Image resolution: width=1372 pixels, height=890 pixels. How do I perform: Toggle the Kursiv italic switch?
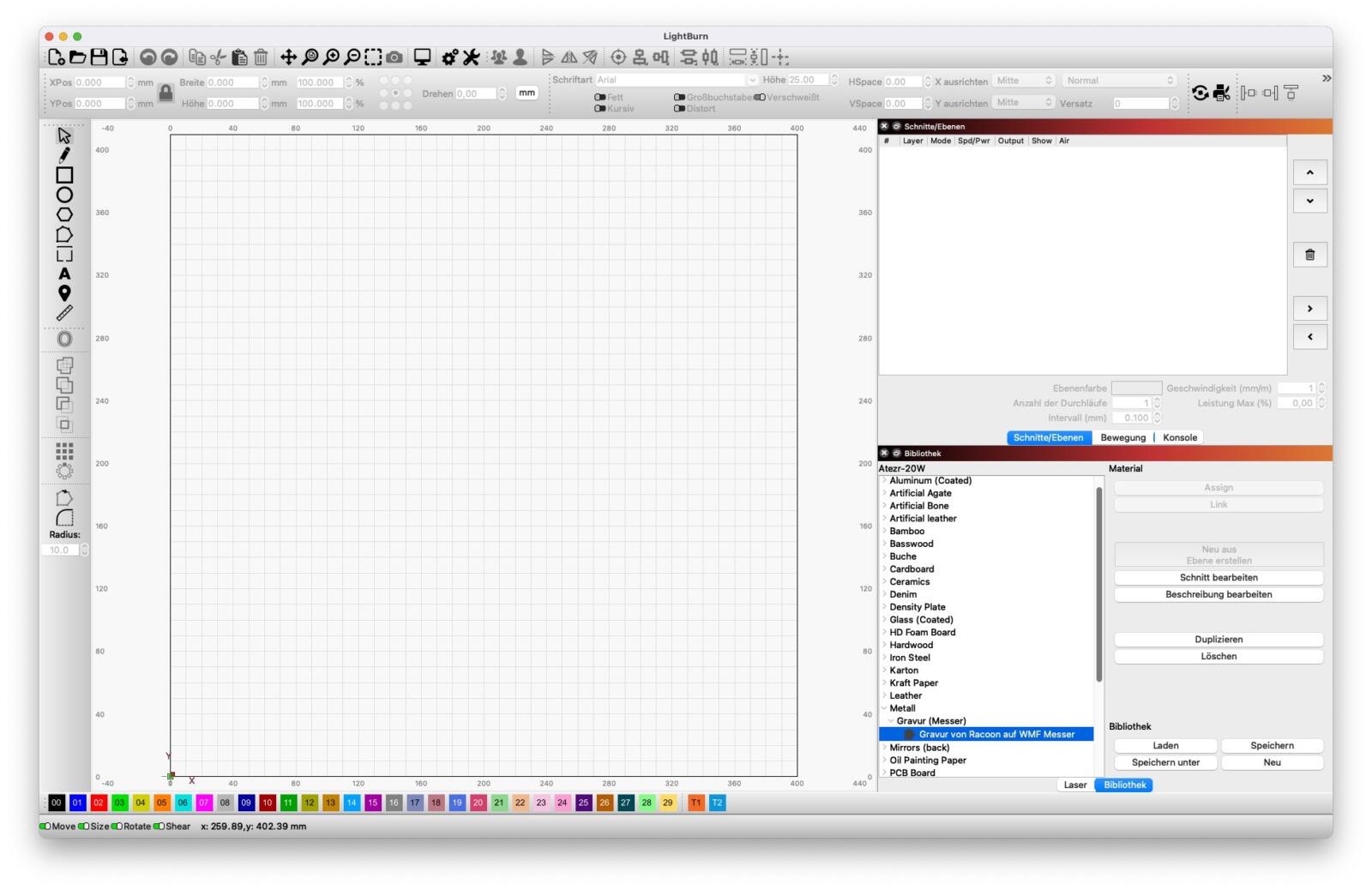[600, 109]
